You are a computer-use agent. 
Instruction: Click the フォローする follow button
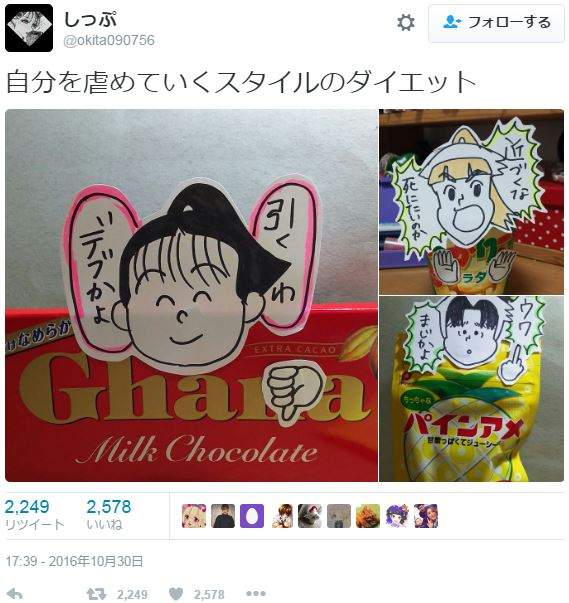496,23
